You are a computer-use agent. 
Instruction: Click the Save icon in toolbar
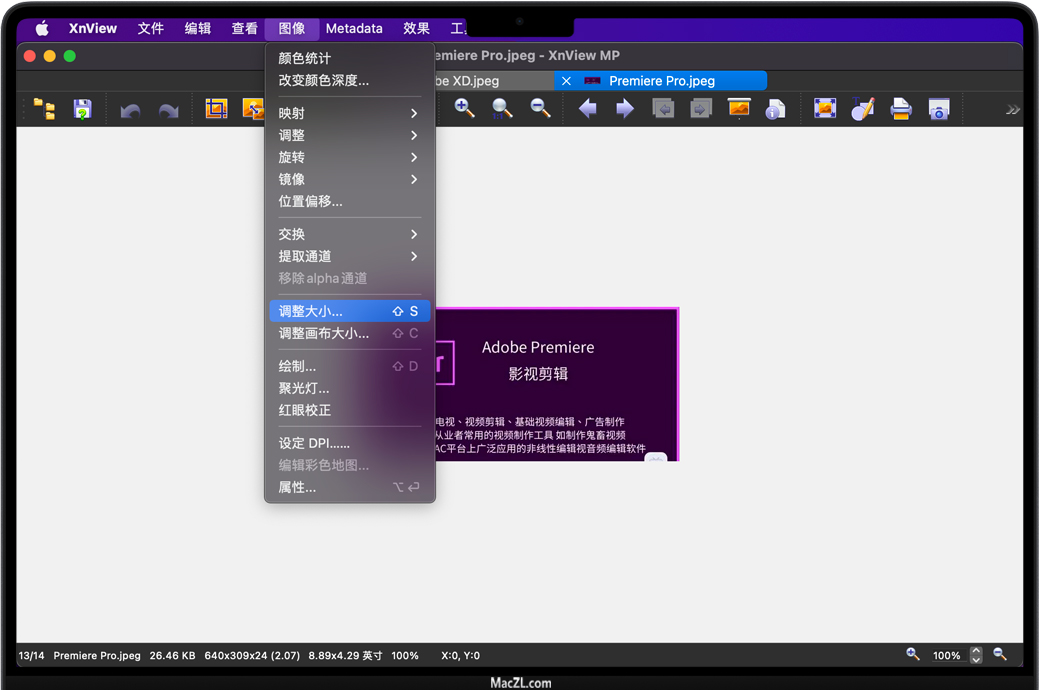point(82,109)
